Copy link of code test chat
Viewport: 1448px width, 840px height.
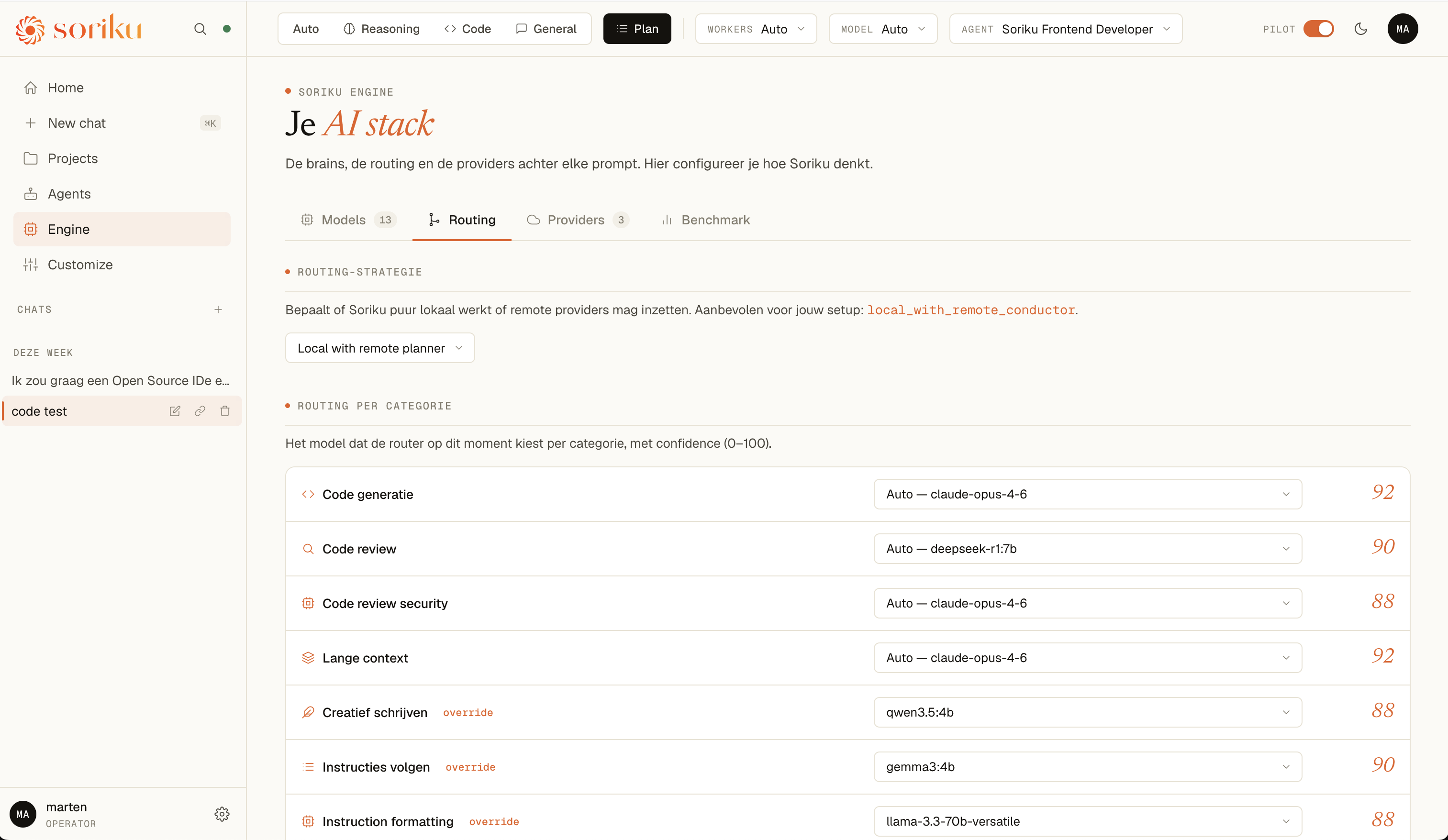[x=200, y=411]
